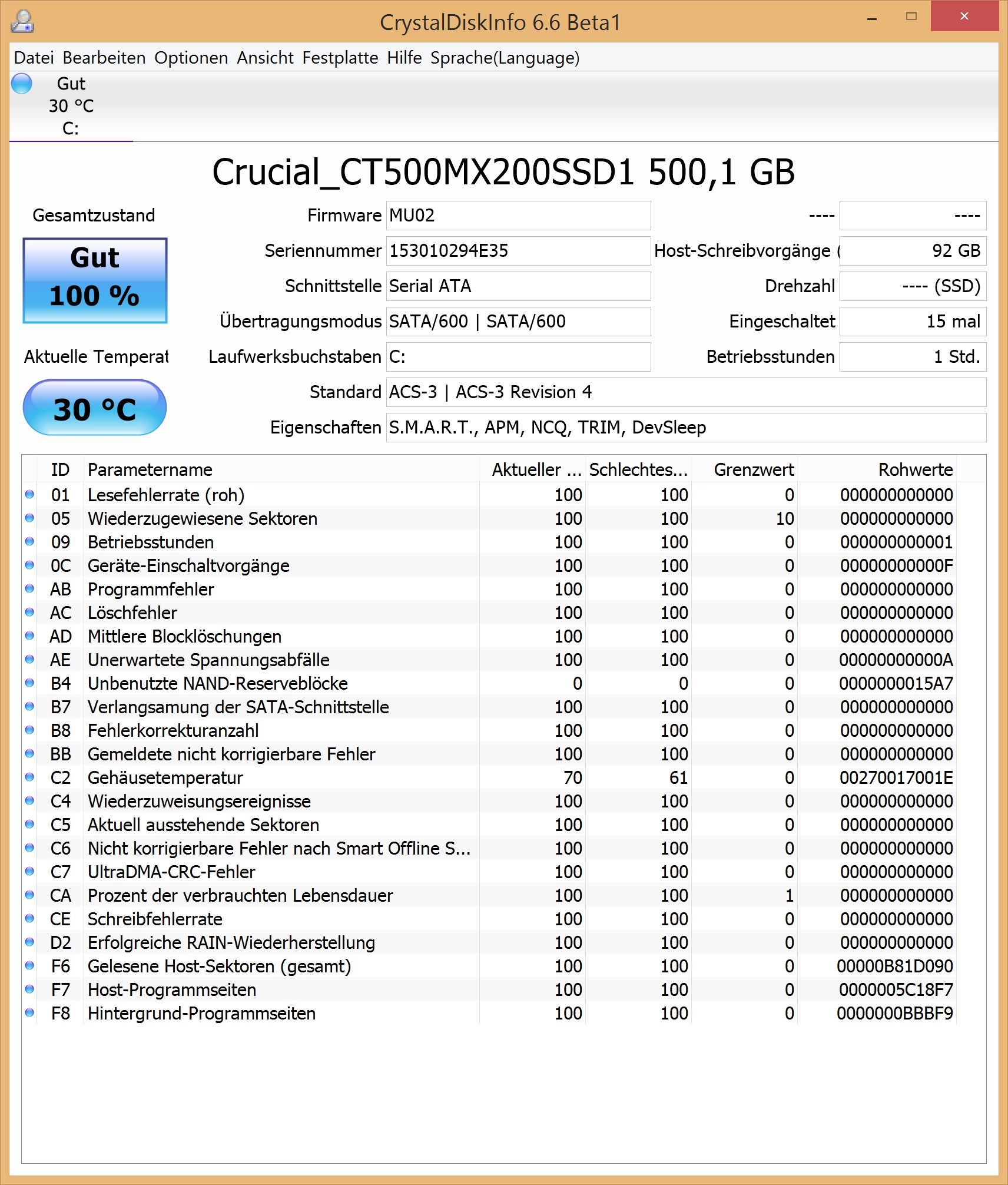Click the 30 °C temperature button
The width and height of the screenshot is (1008, 1185).
coord(95,408)
